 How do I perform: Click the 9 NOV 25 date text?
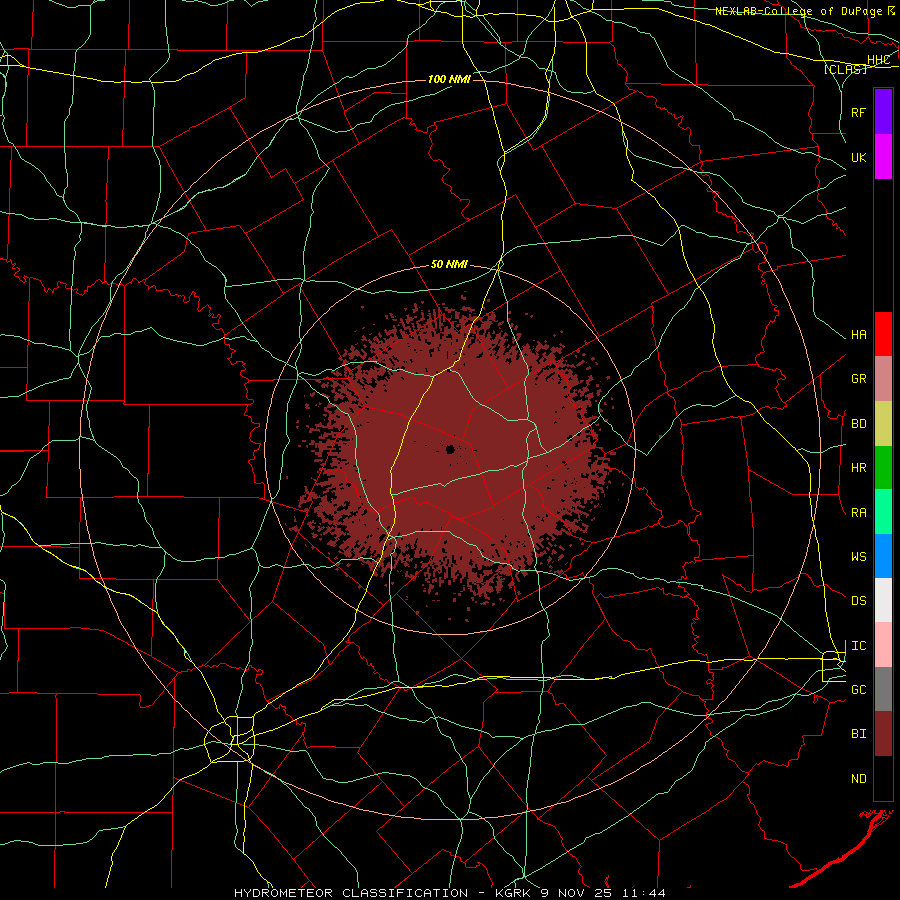[x=577, y=893]
